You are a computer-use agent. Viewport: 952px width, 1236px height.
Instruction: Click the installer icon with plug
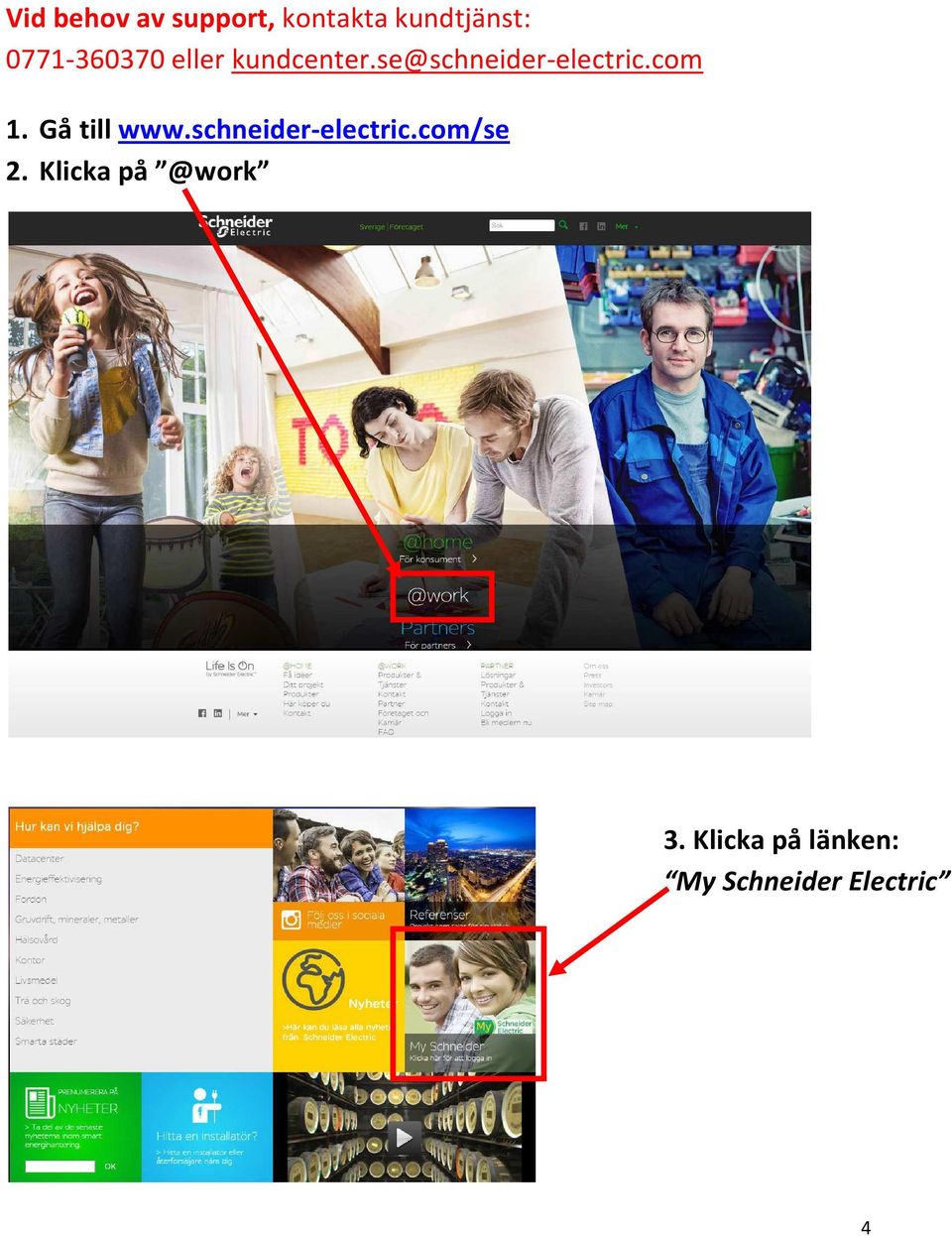click(205, 1105)
